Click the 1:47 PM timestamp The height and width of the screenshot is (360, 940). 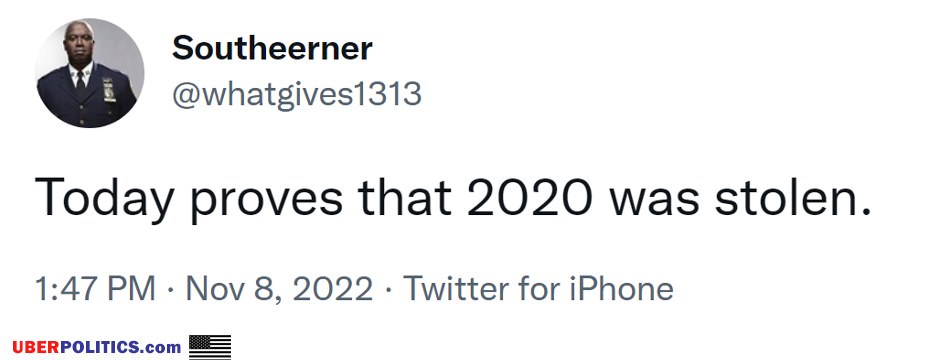(95, 289)
